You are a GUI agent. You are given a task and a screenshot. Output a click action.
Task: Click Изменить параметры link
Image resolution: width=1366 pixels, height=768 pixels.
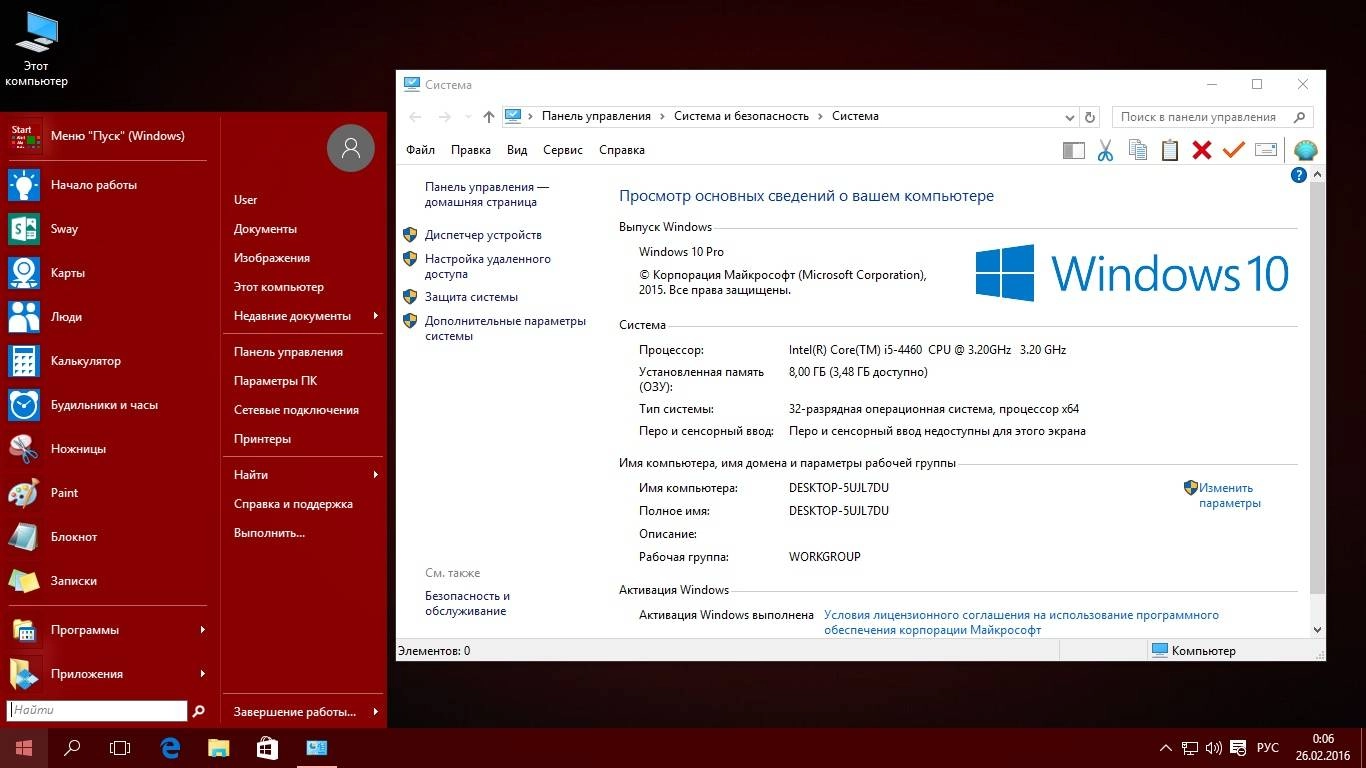(x=1229, y=496)
